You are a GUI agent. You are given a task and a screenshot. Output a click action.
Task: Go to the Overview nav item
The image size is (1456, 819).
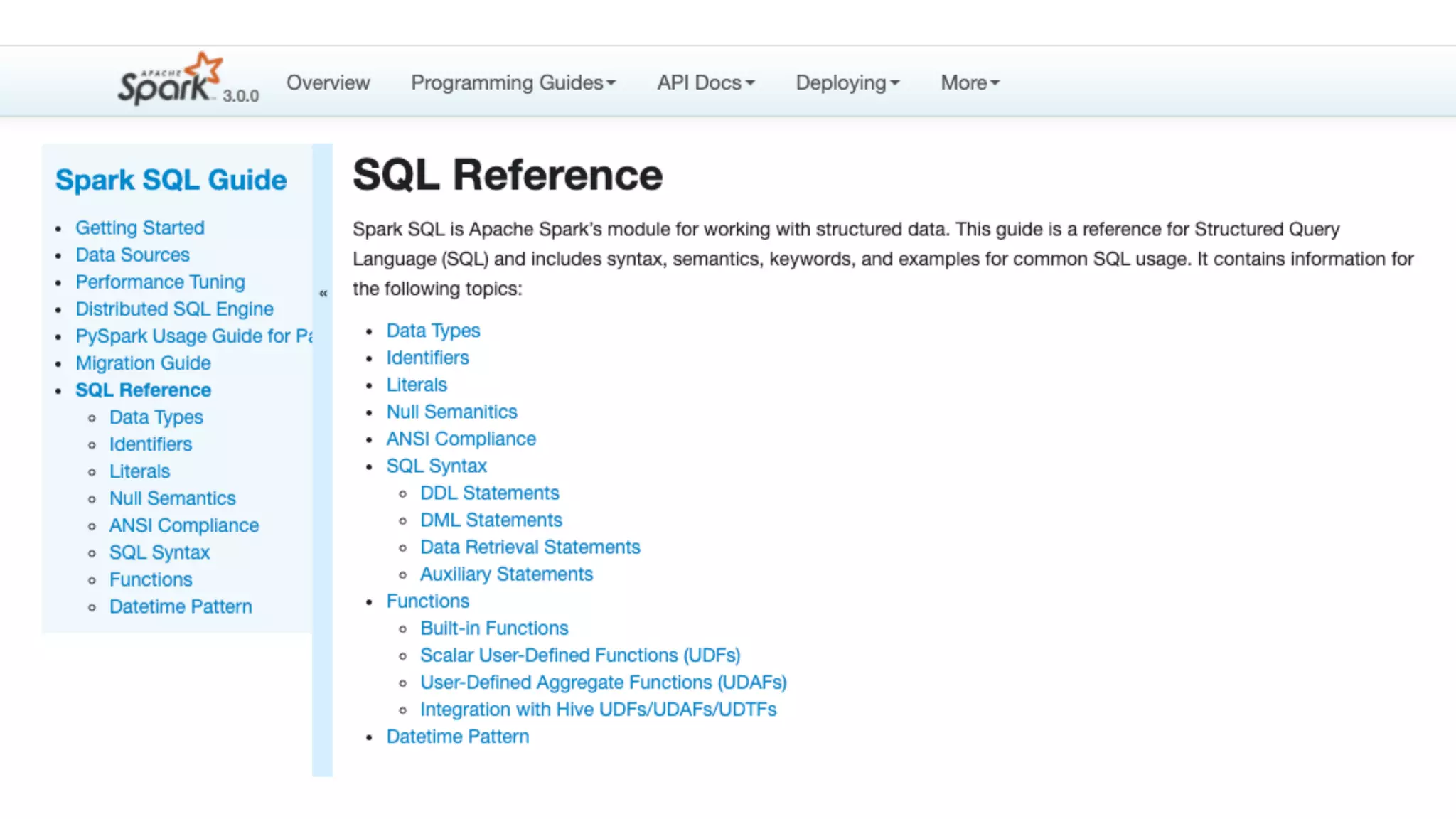click(x=328, y=83)
